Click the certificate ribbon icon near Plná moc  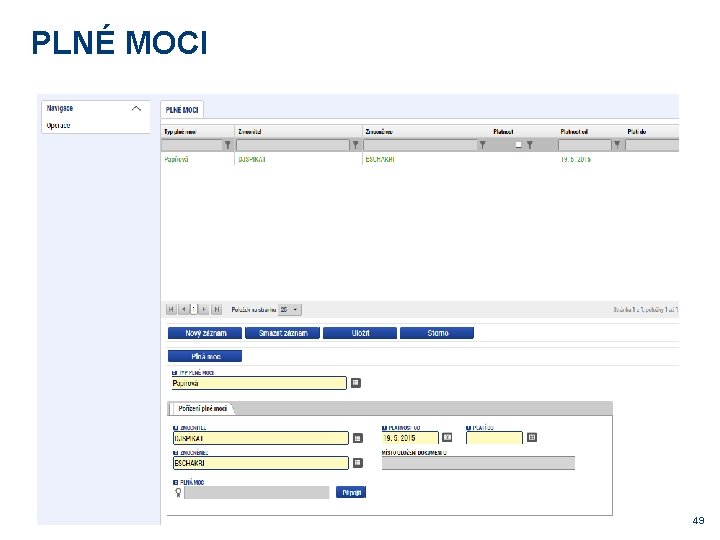[178, 493]
